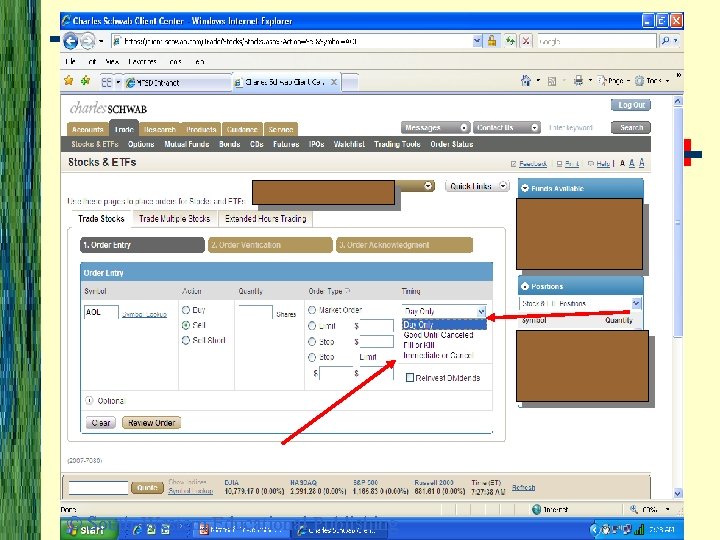Switch to Trade Multiple Stocks tab
Image resolution: width=720 pixels, height=540 pixels.
click(174, 219)
